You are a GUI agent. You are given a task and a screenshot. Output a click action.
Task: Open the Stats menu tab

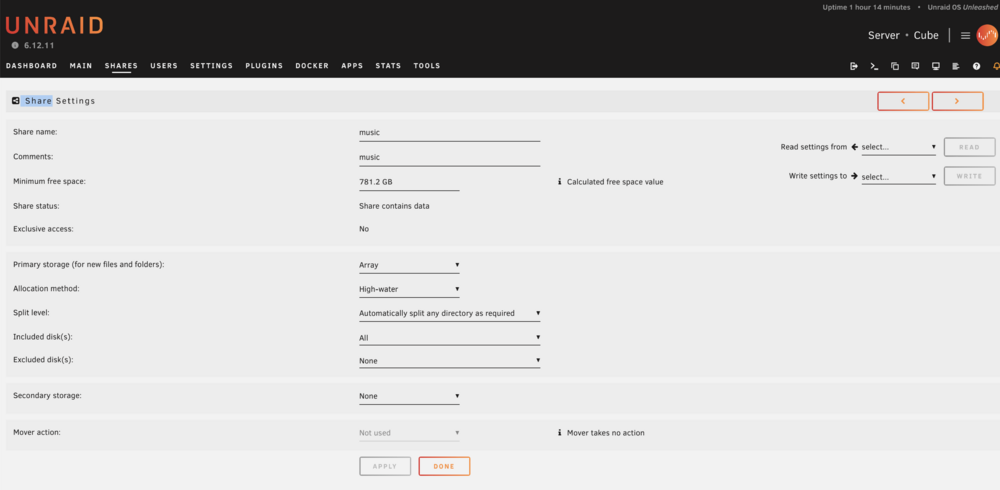(x=388, y=66)
